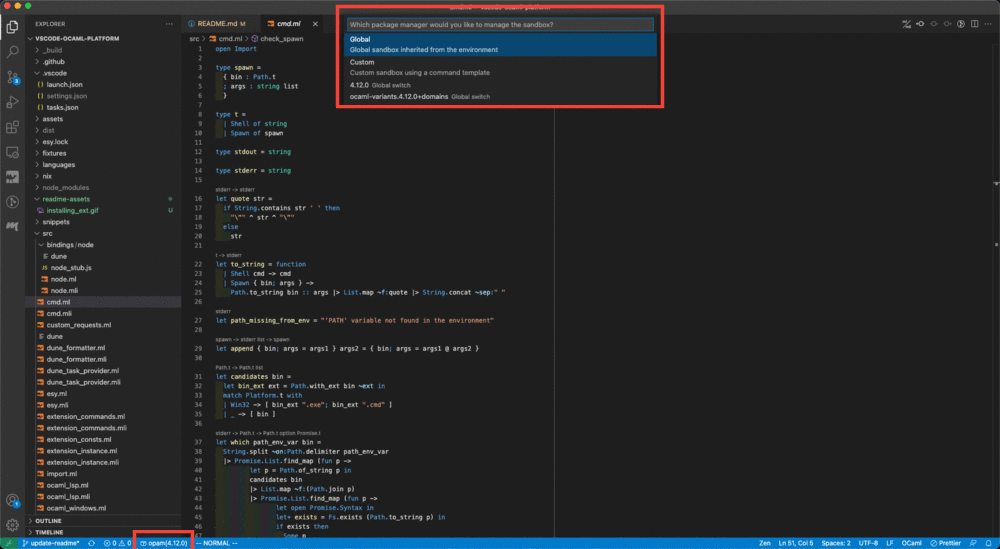Expand the node_modules folder

point(103,187)
